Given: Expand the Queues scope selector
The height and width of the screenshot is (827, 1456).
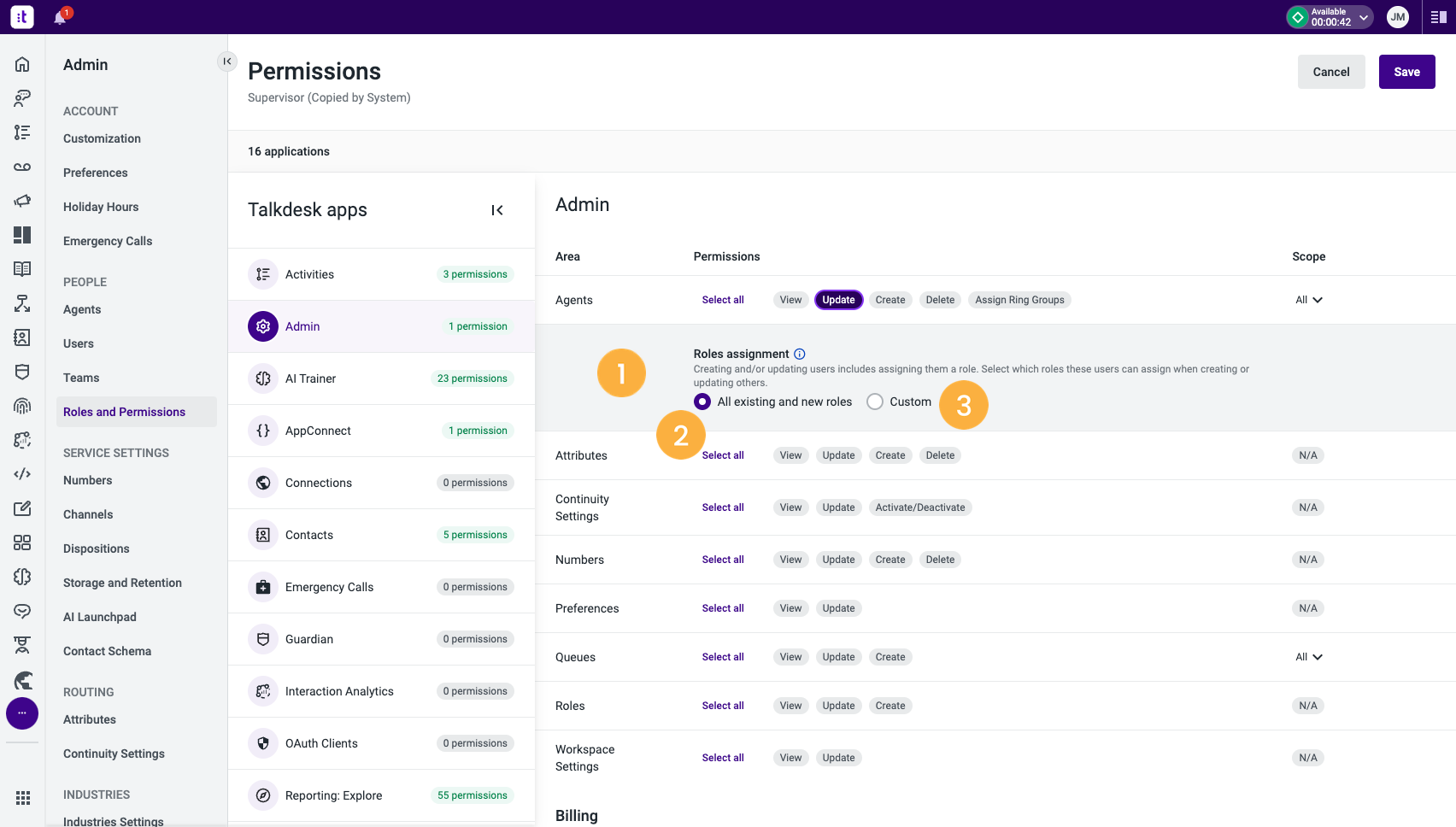Looking at the screenshot, I should pyautogui.click(x=1308, y=656).
